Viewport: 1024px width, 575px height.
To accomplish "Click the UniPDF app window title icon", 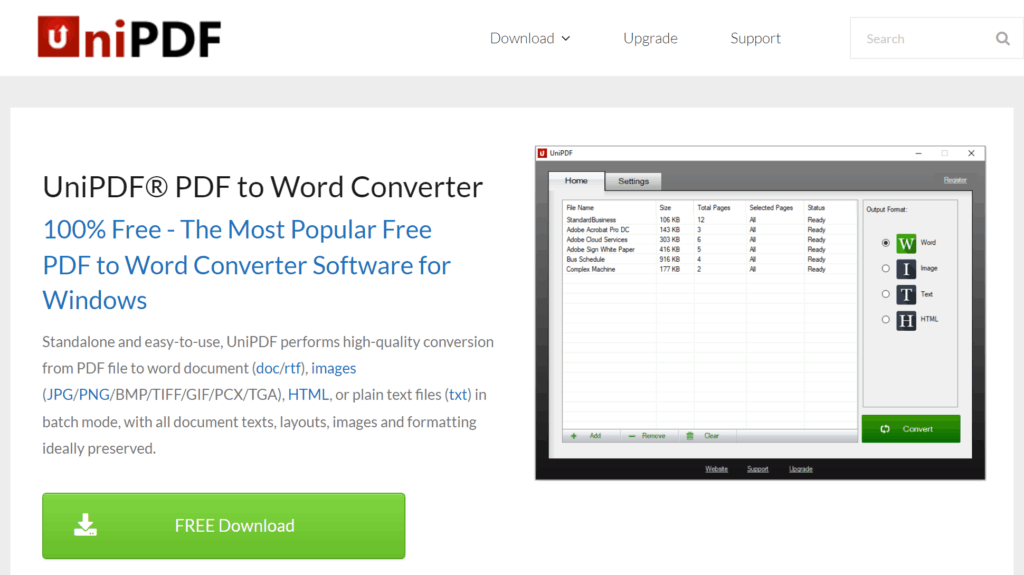I will click(542, 153).
